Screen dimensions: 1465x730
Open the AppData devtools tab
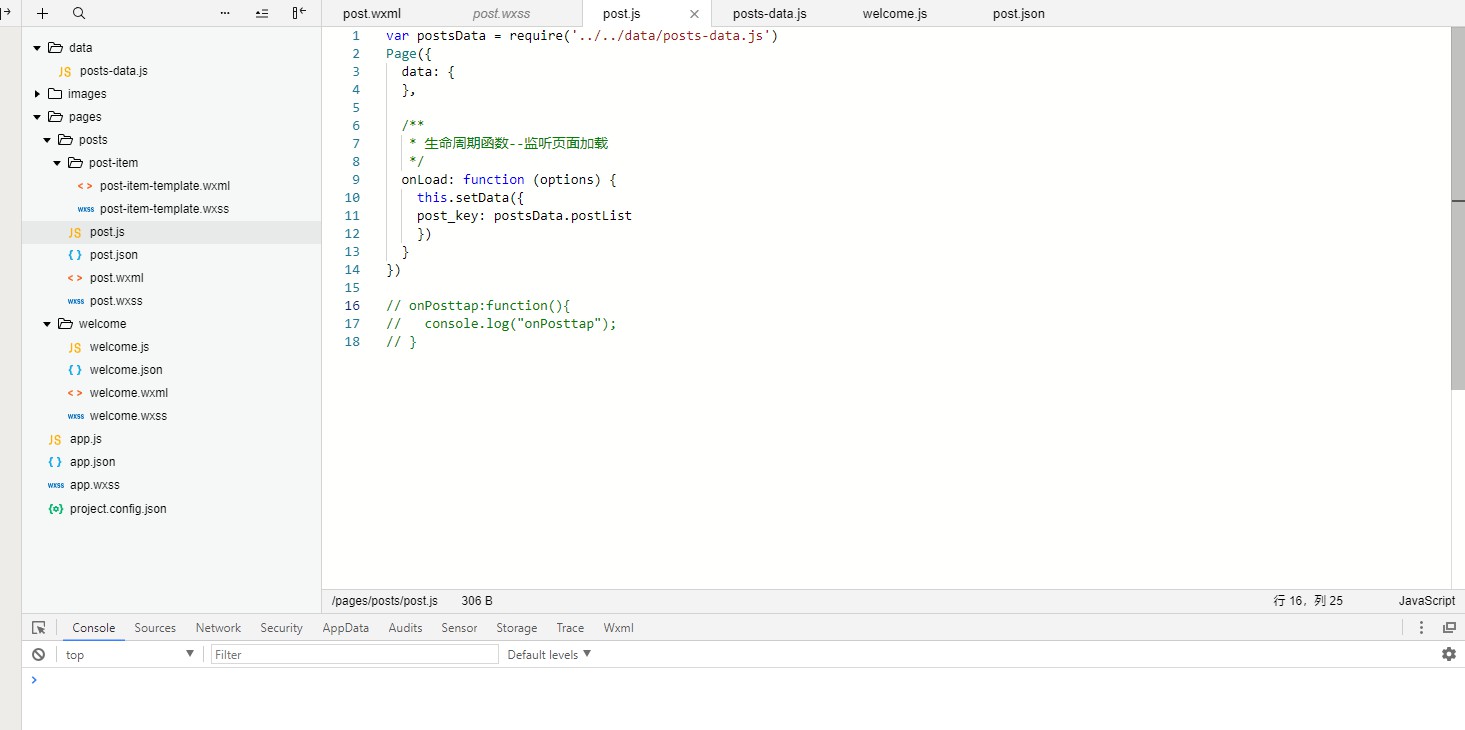(x=345, y=628)
